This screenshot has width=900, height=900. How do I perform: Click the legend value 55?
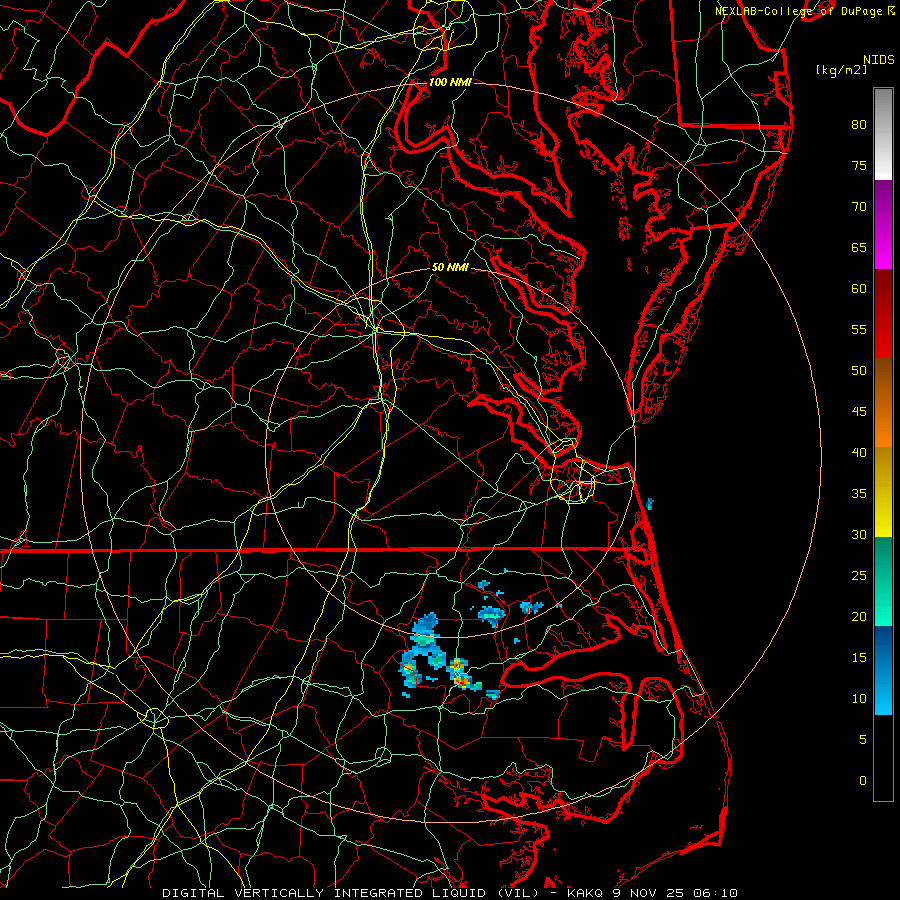click(859, 329)
